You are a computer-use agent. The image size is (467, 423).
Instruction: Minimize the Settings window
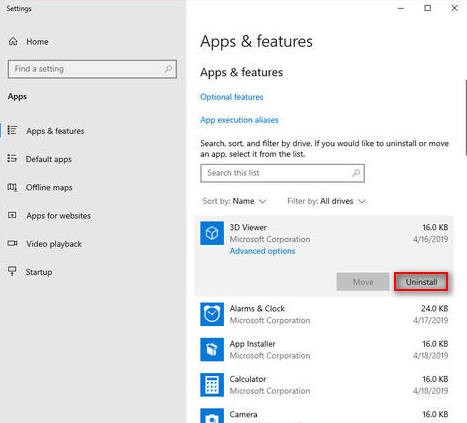pyautogui.click(x=401, y=8)
